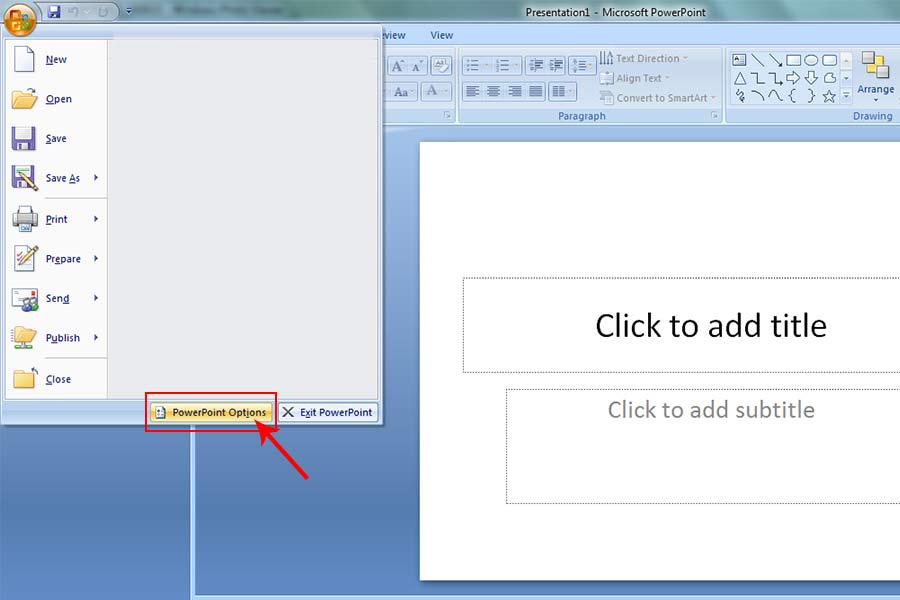Click Increase List Level indent icon

coord(556,65)
